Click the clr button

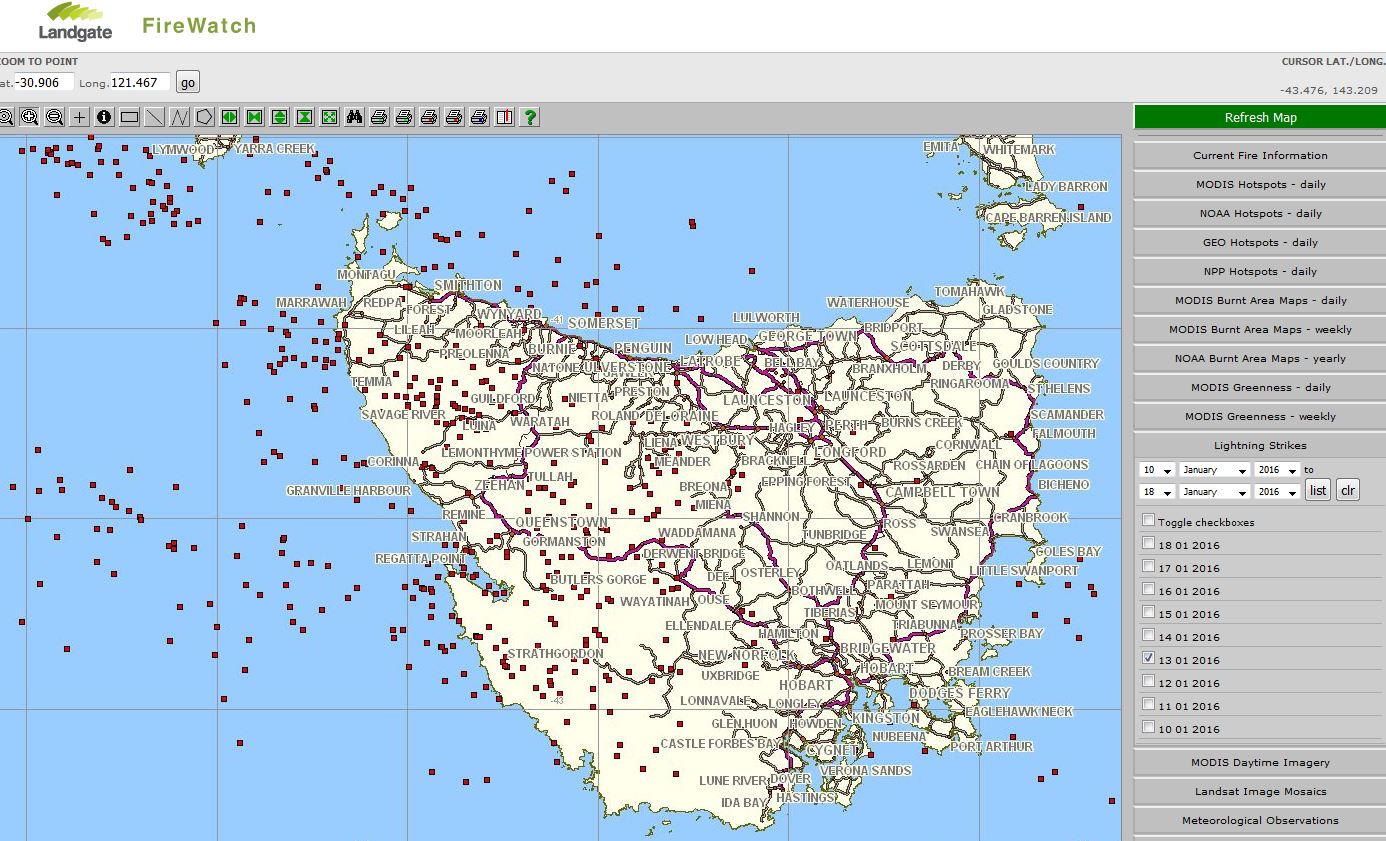click(1348, 490)
